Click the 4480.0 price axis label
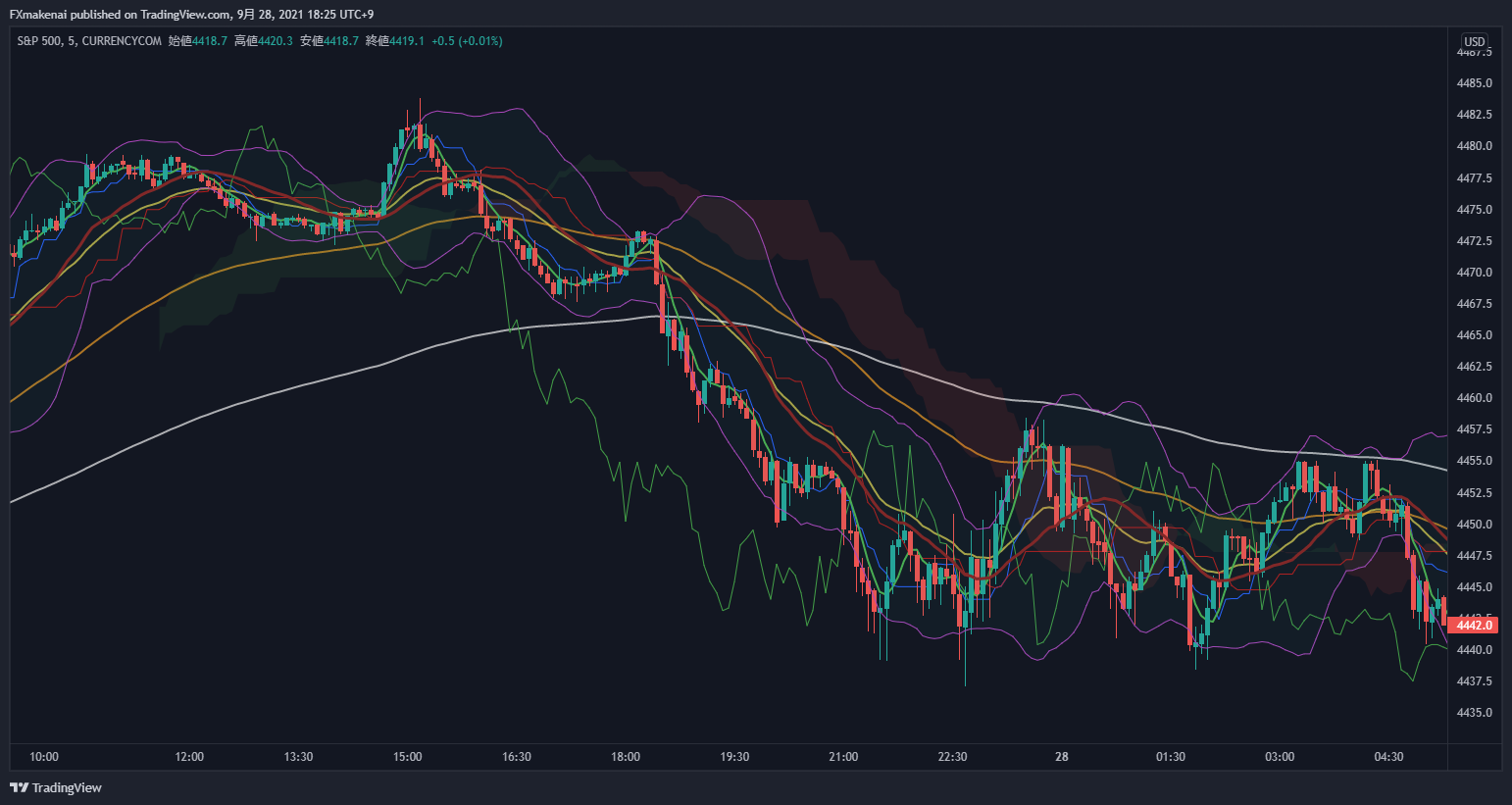 [1474, 146]
